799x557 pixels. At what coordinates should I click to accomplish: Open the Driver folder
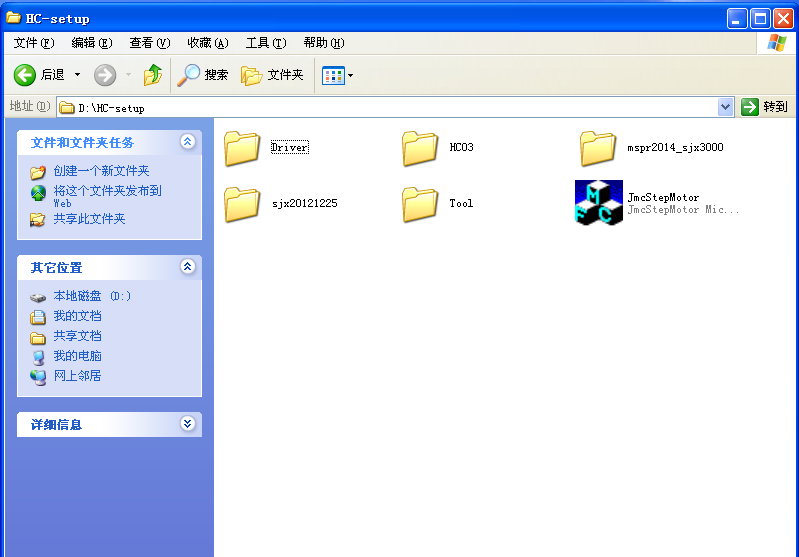[242, 148]
